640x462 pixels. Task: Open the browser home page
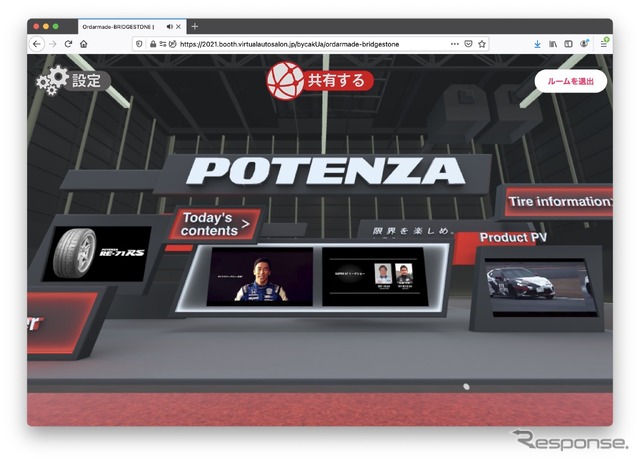(84, 44)
